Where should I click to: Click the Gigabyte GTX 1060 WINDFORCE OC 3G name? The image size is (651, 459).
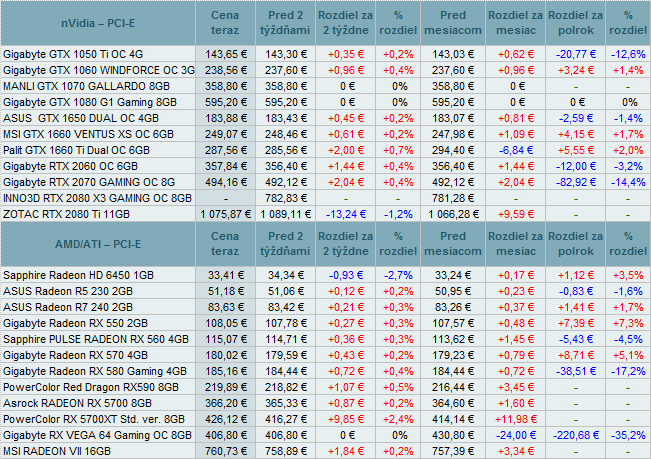pyautogui.click(x=99, y=70)
